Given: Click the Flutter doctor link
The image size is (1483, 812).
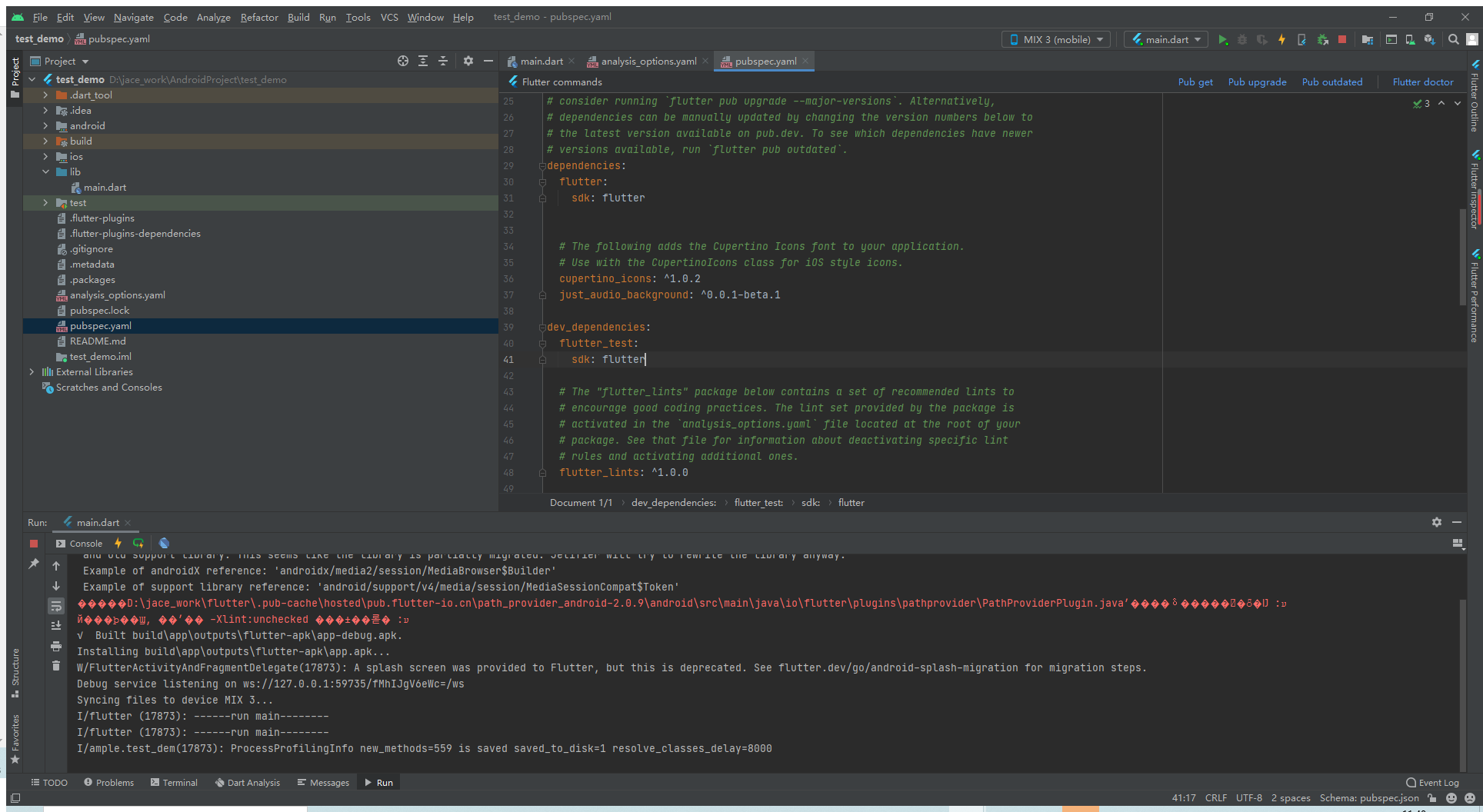Looking at the screenshot, I should [x=1423, y=82].
